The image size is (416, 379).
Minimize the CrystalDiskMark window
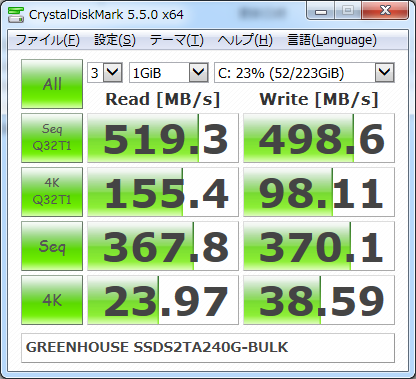[x=321, y=12]
